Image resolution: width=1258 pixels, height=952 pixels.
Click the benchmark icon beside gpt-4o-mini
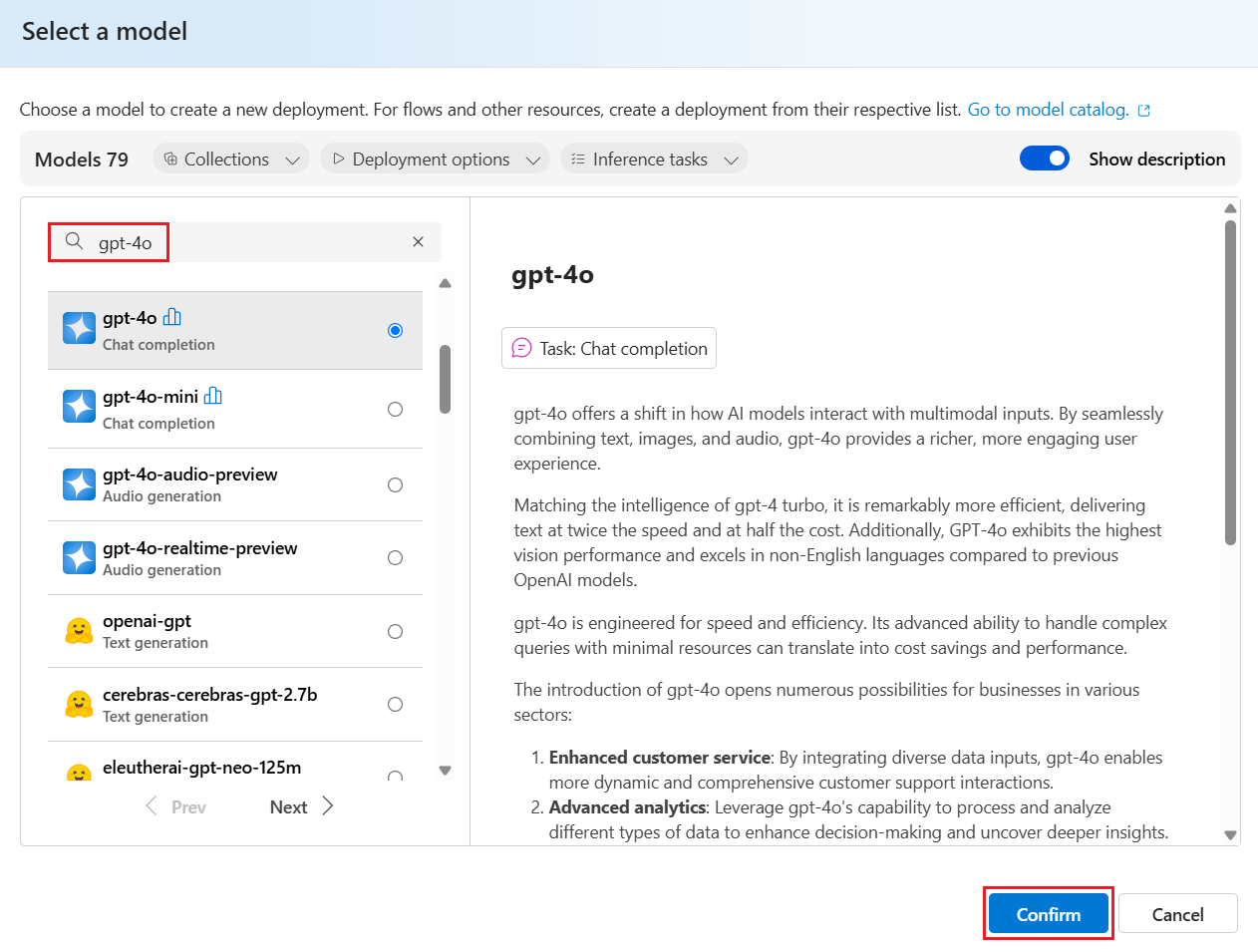click(x=211, y=396)
